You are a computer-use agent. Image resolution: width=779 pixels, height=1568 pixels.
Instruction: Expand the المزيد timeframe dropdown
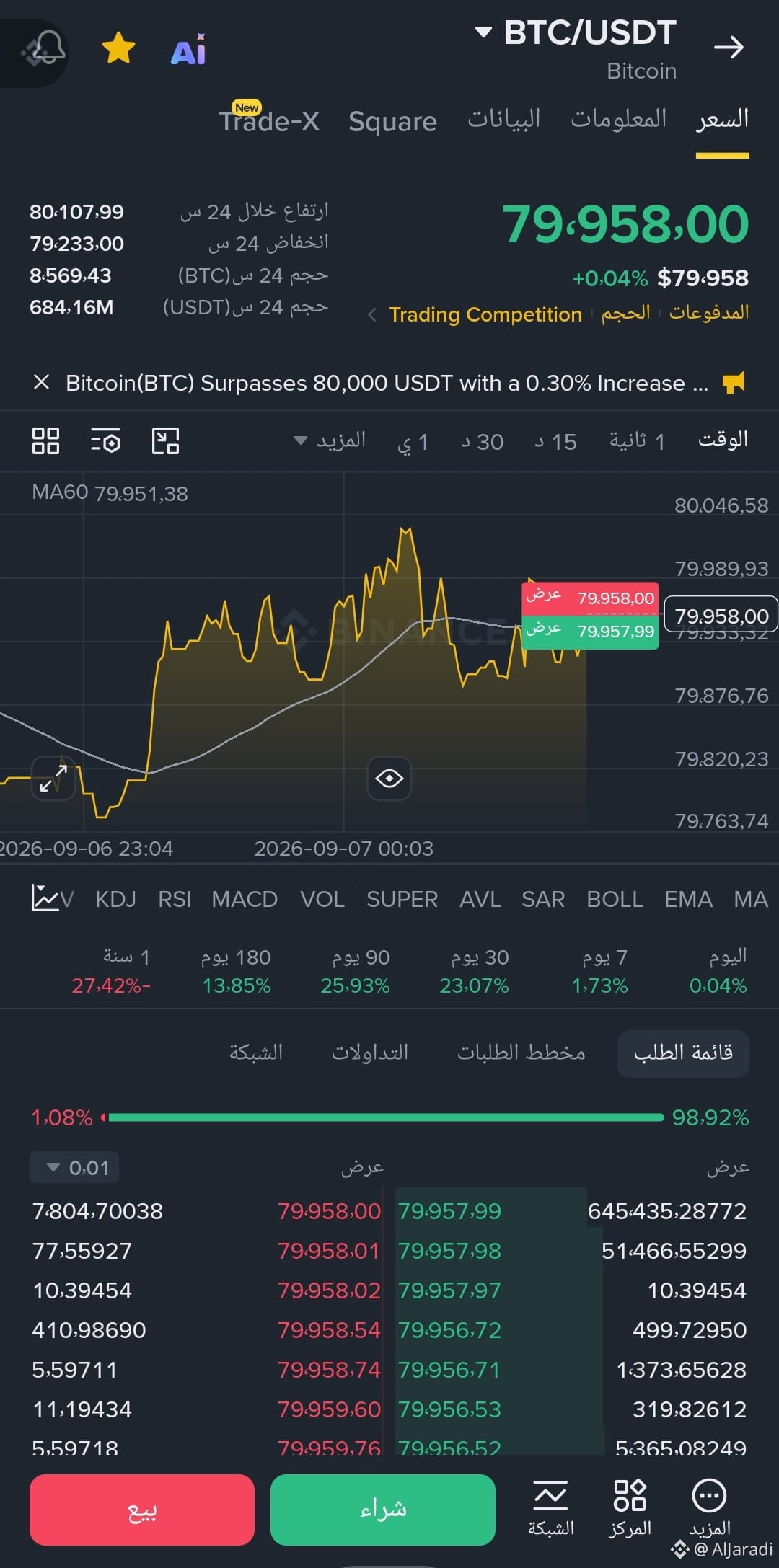(330, 440)
